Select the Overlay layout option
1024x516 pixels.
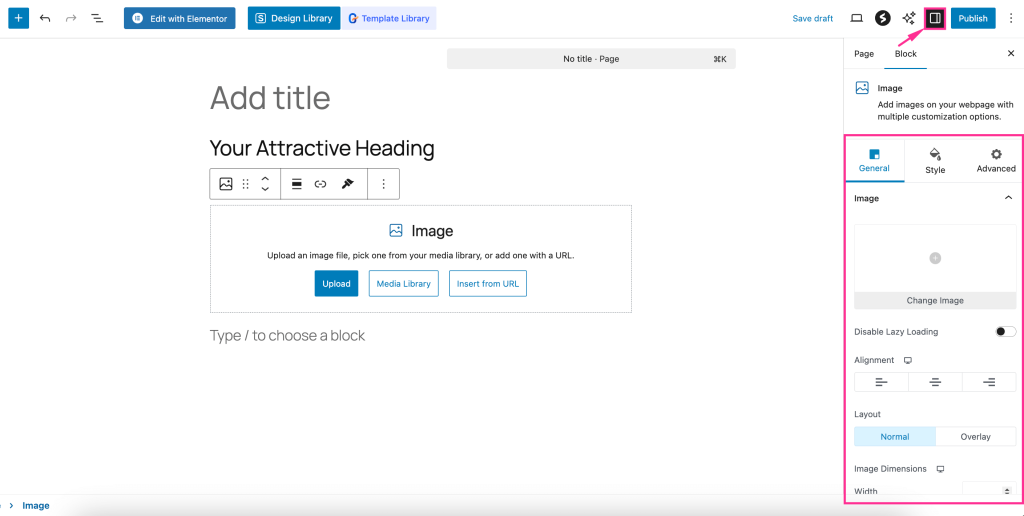pyautogui.click(x=975, y=436)
